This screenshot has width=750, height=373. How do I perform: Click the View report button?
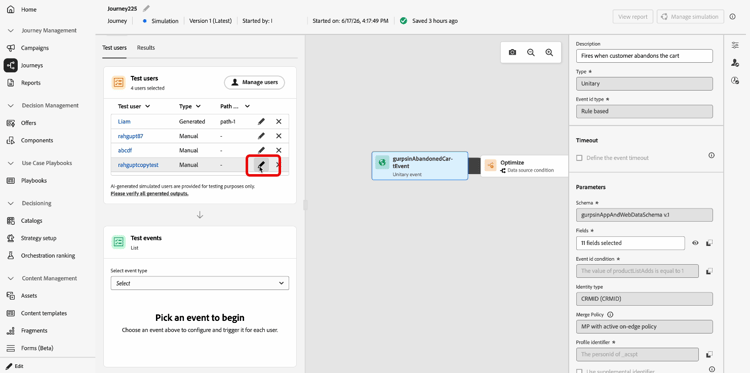[632, 17]
